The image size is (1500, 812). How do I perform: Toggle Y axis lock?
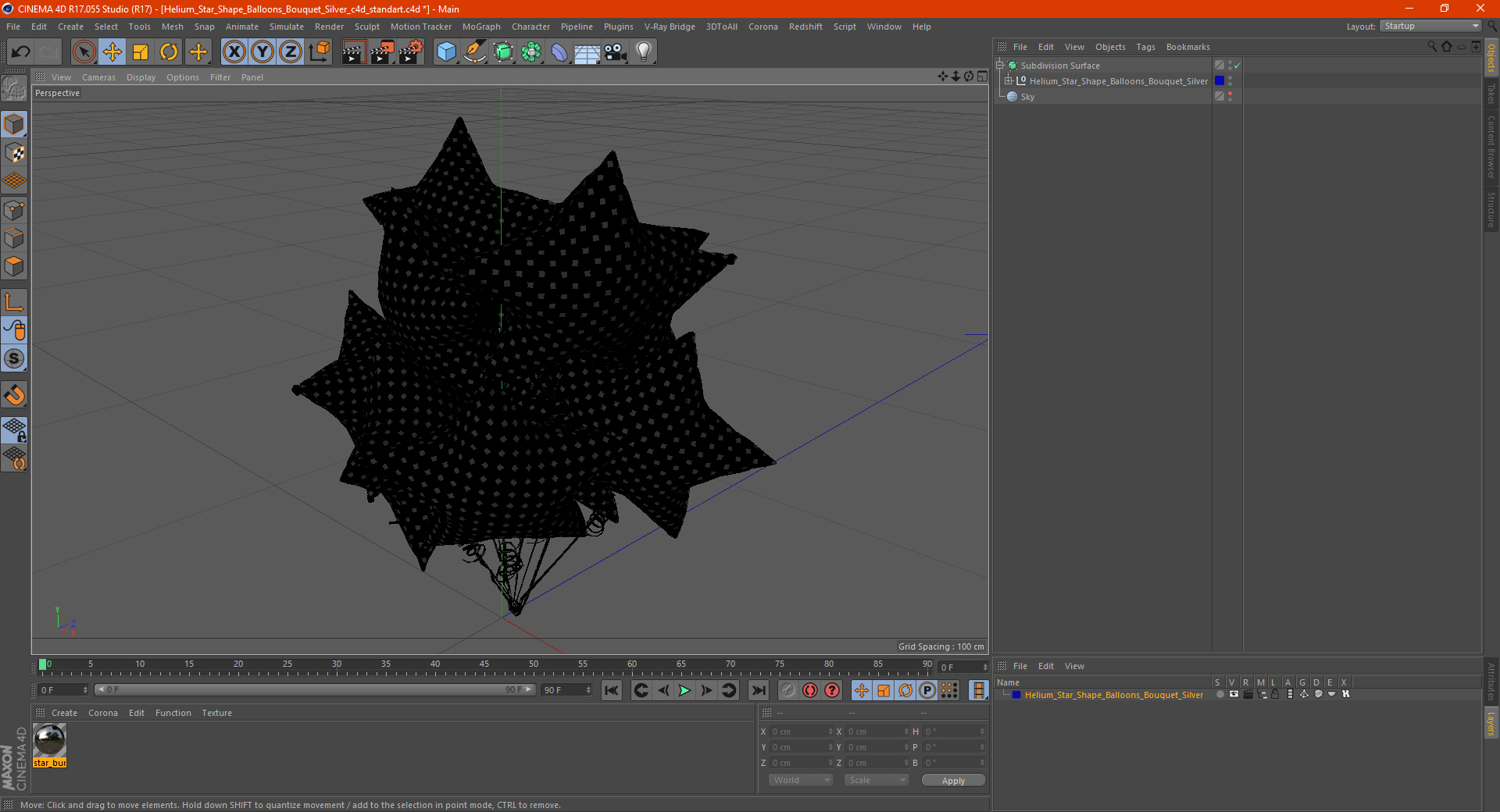262,52
